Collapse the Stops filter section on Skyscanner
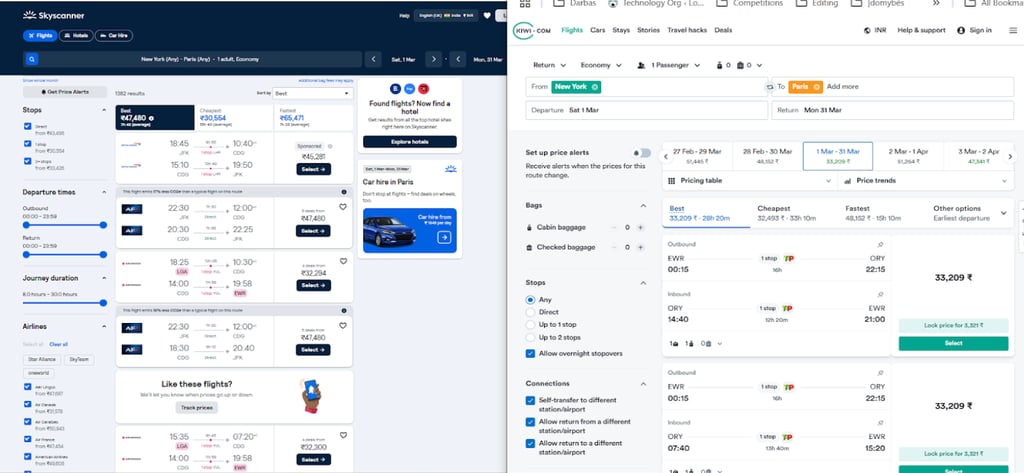Viewport: 1024px width, 473px height. pos(103,110)
